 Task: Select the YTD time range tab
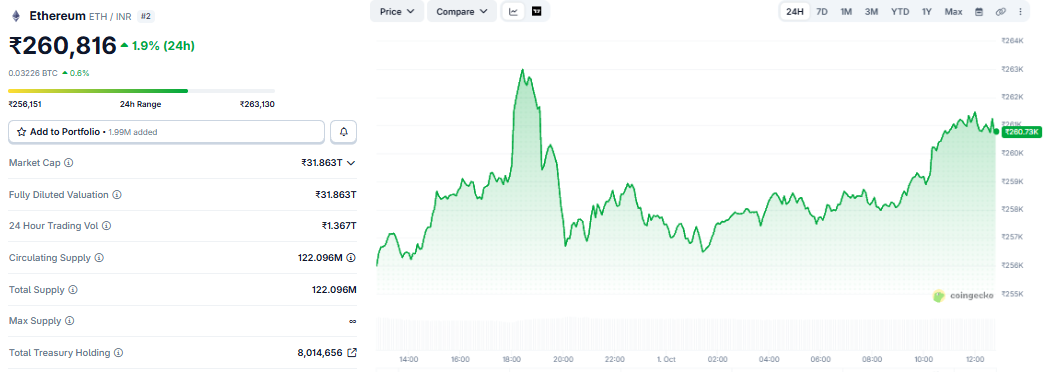pyautogui.click(x=900, y=11)
